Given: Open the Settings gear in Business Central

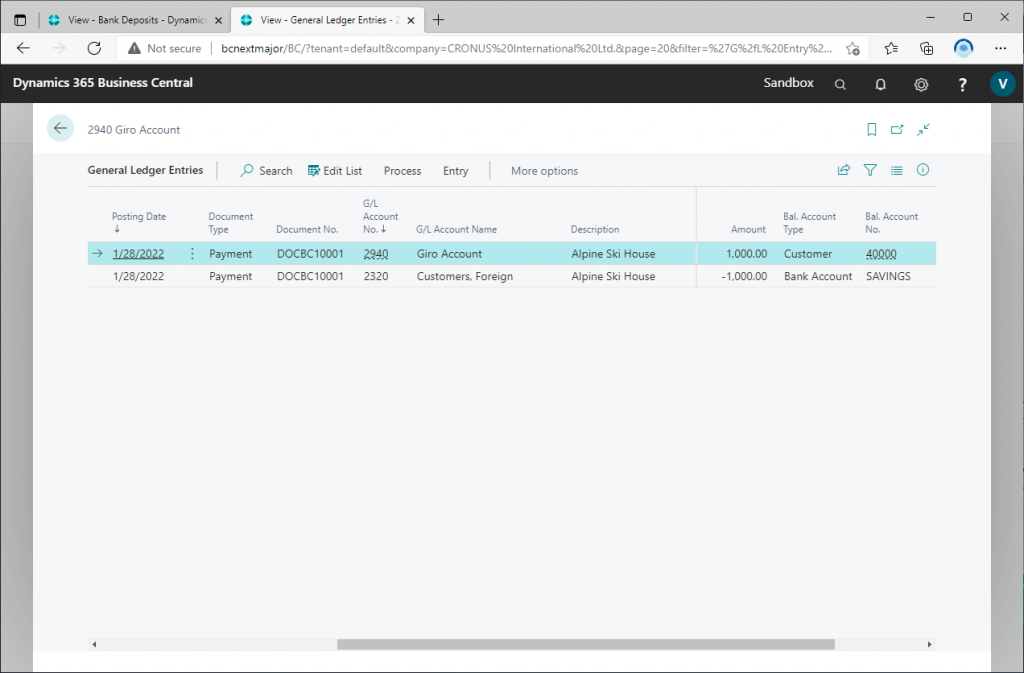Looking at the screenshot, I should (x=921, y=84).
